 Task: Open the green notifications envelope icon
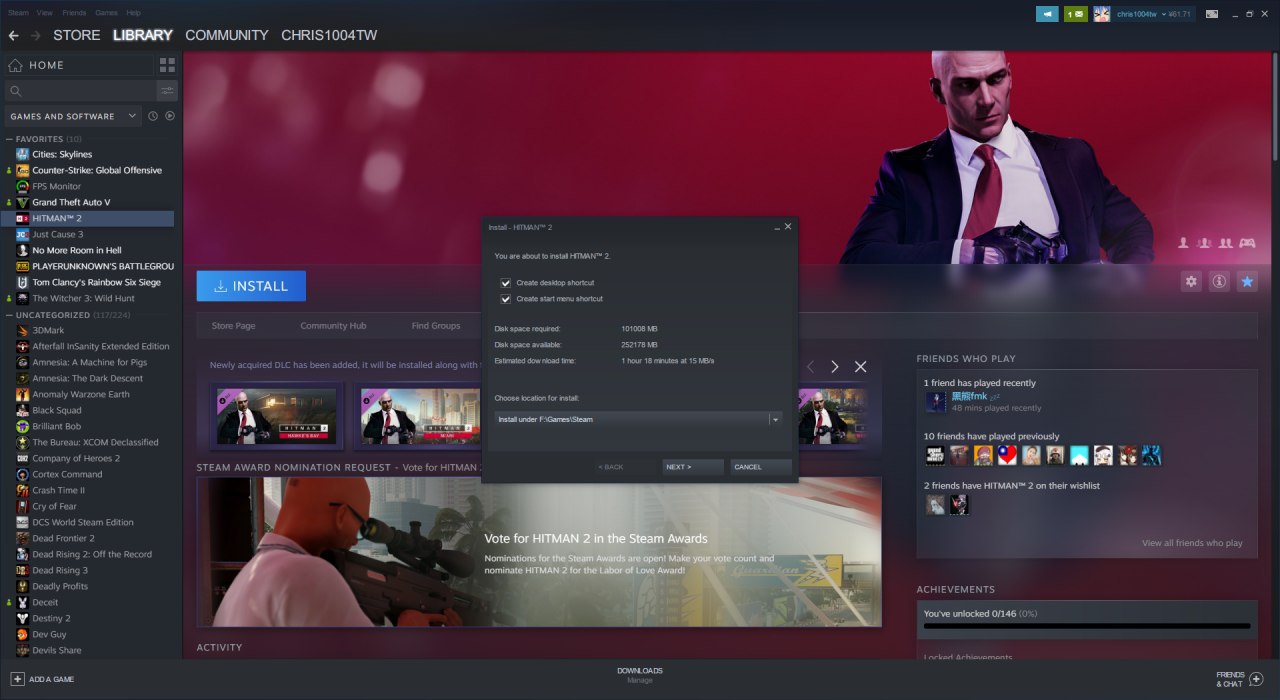(x=1076, y=14)
